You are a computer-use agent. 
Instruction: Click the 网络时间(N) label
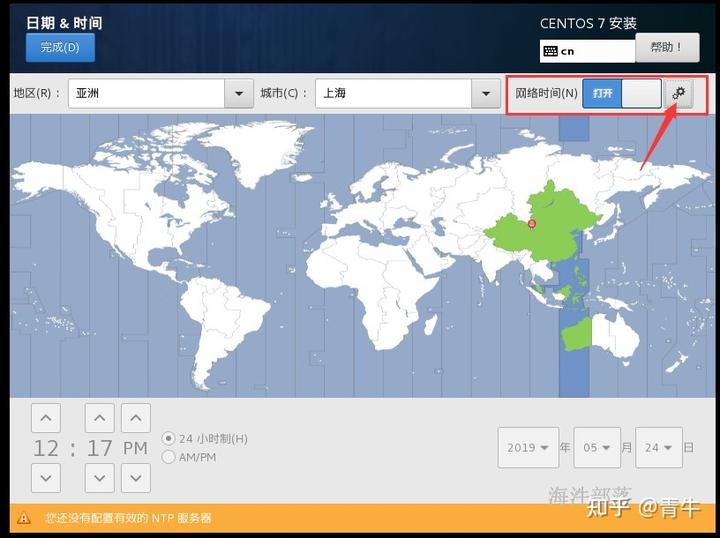coord(546,93)
